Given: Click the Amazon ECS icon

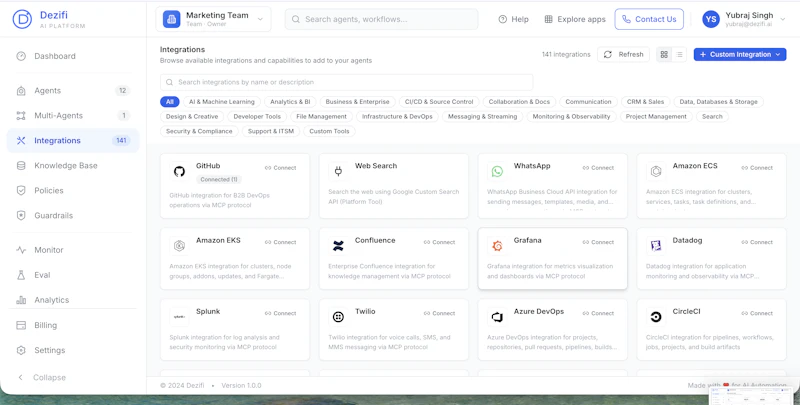Looking at the screenshot, I should click(656, 171).
